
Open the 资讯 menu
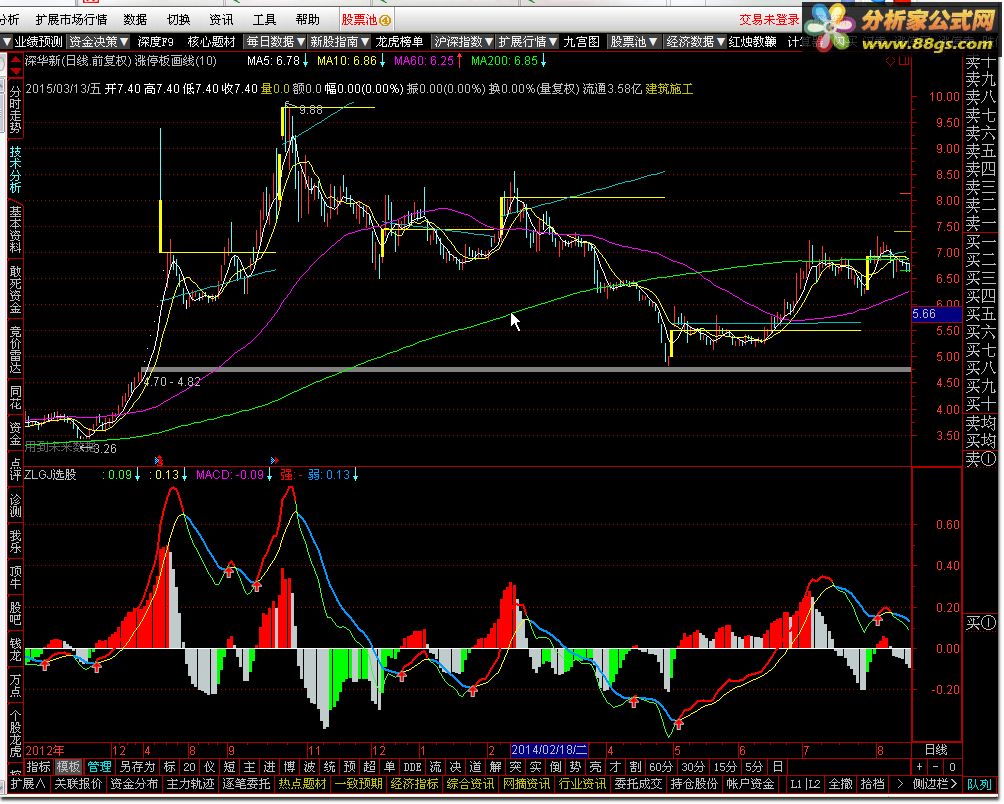tap(222, 20)
